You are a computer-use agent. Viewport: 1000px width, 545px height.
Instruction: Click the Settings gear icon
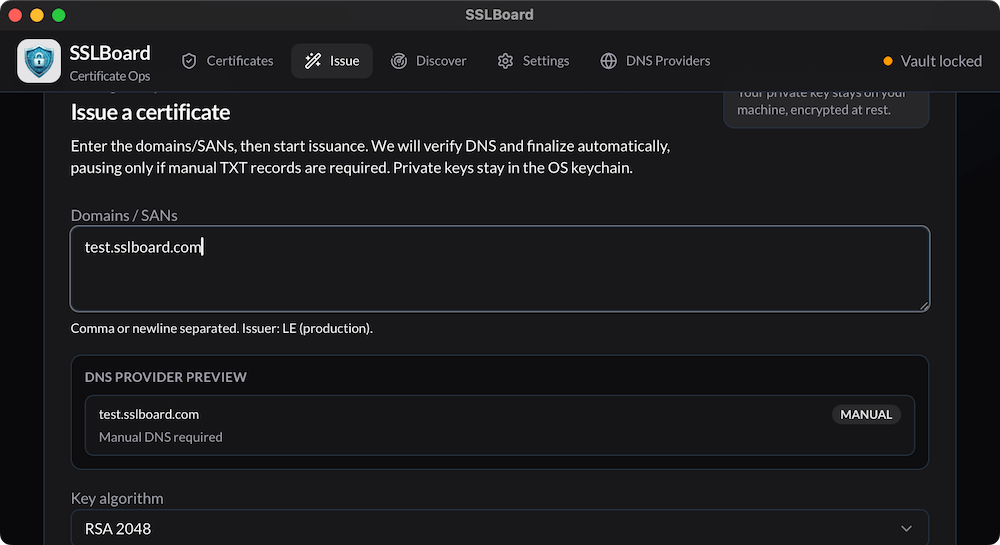click(x=505, y=61)
